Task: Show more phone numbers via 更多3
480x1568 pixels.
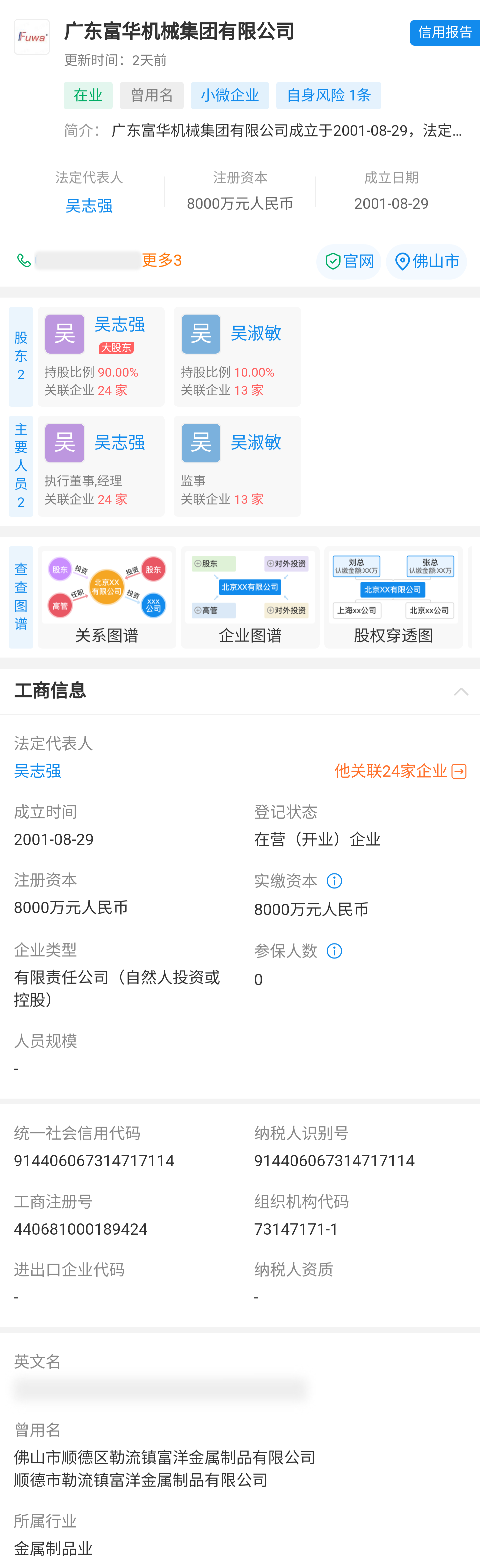Action: (162, 261)
